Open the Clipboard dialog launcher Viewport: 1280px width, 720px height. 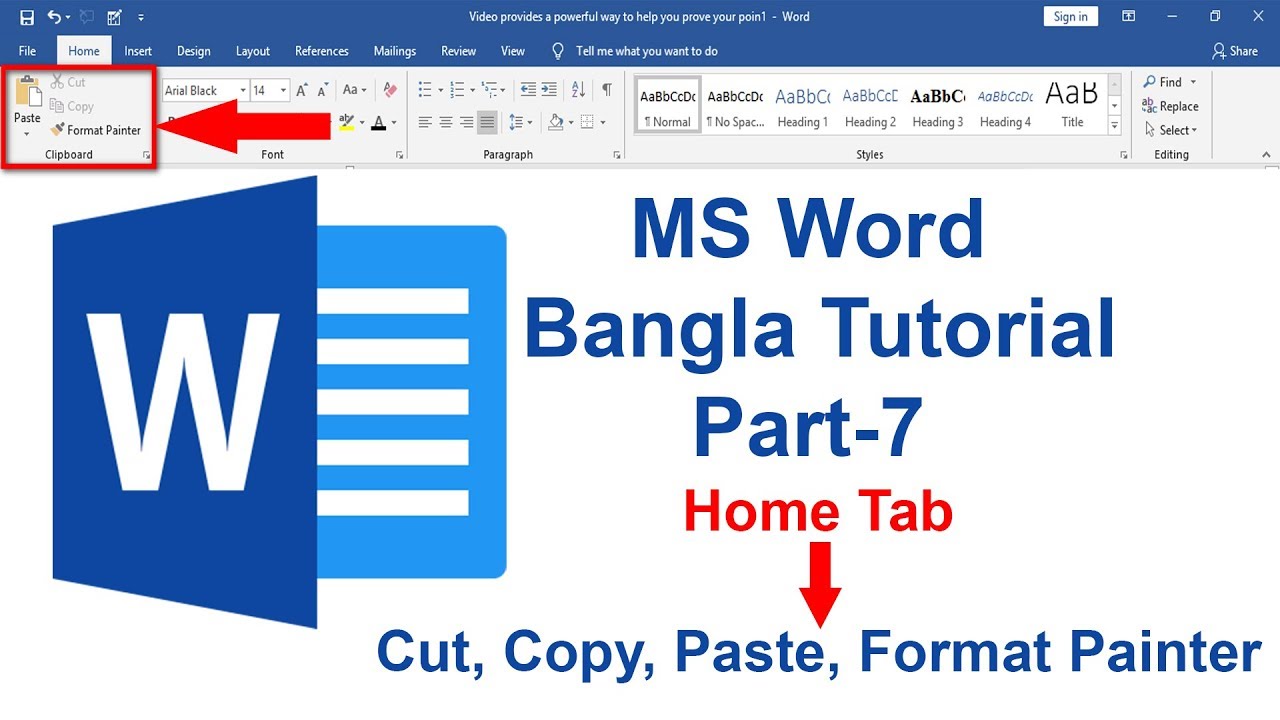pos(147,155)
